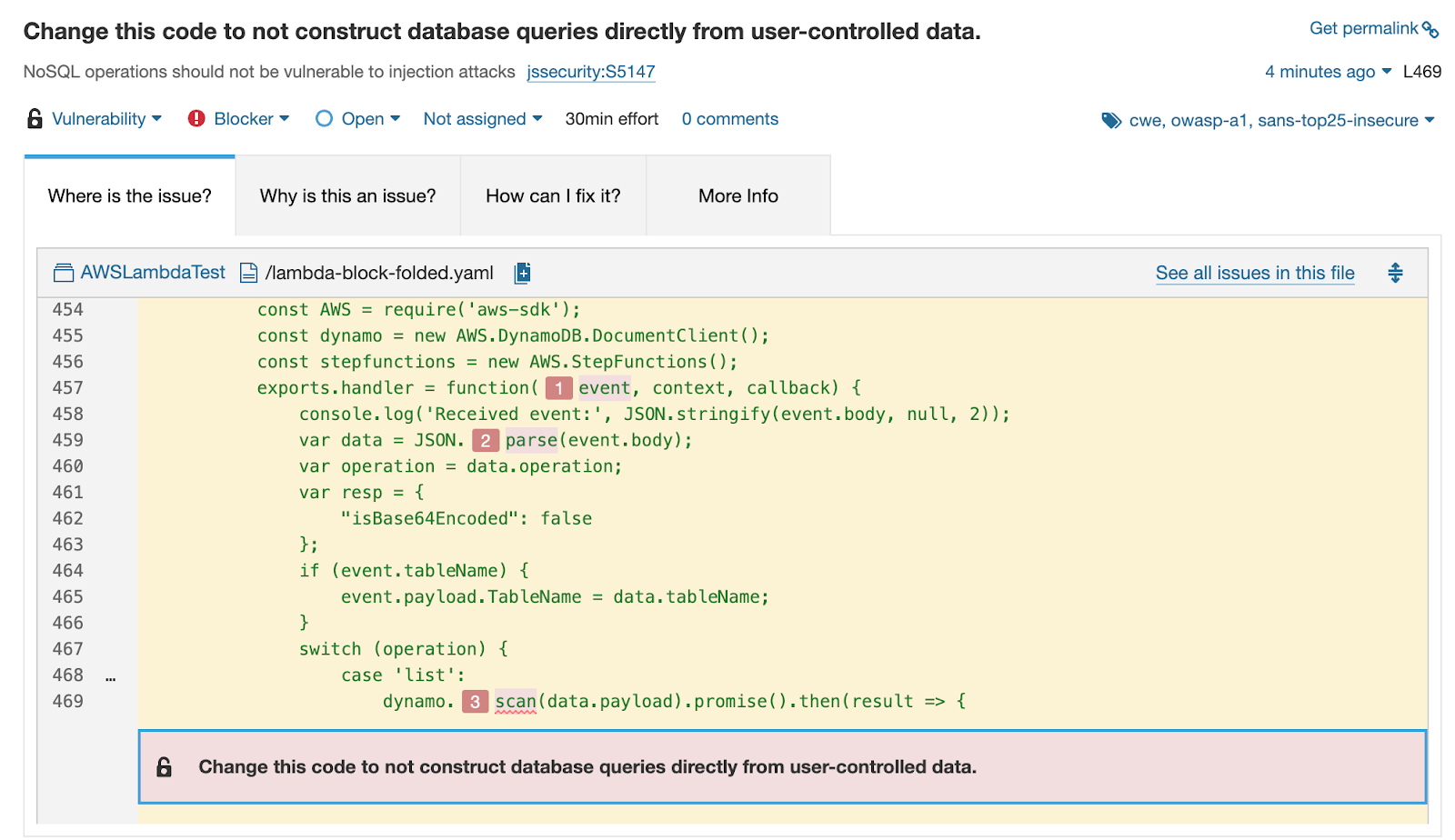This screenshot has width=1455, height=840.
Task: Click the expand all lines icon
Action: pyautogui.click(x=1395, y=273)
